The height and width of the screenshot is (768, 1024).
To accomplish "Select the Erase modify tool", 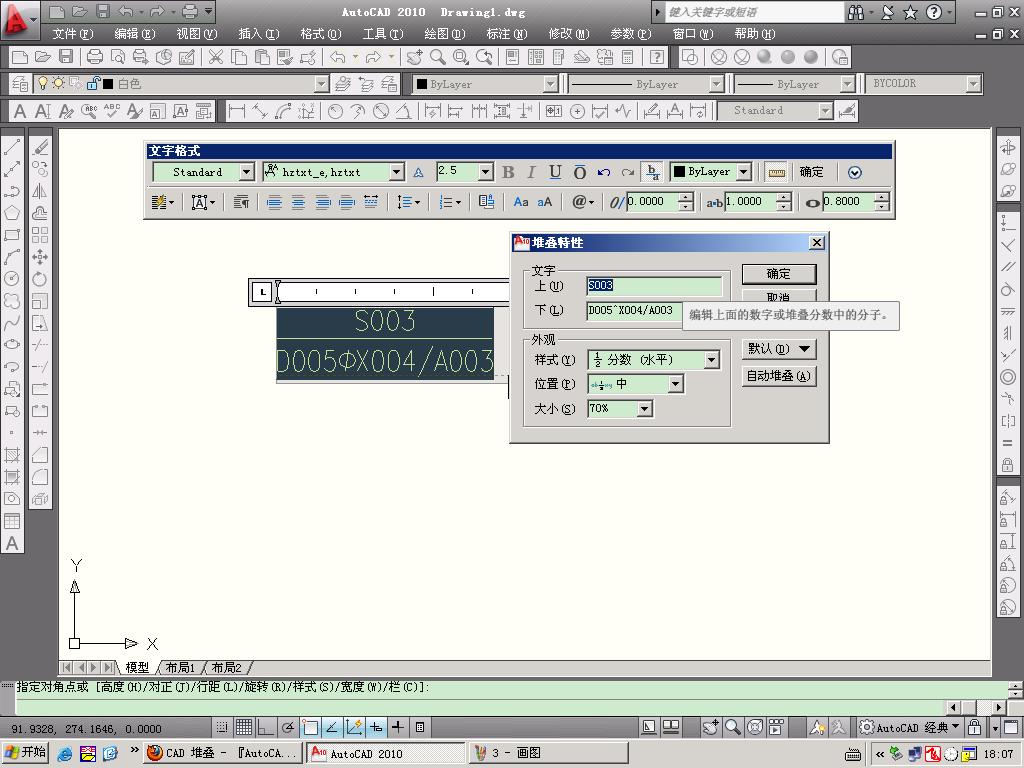I will [x=40, y=146].
